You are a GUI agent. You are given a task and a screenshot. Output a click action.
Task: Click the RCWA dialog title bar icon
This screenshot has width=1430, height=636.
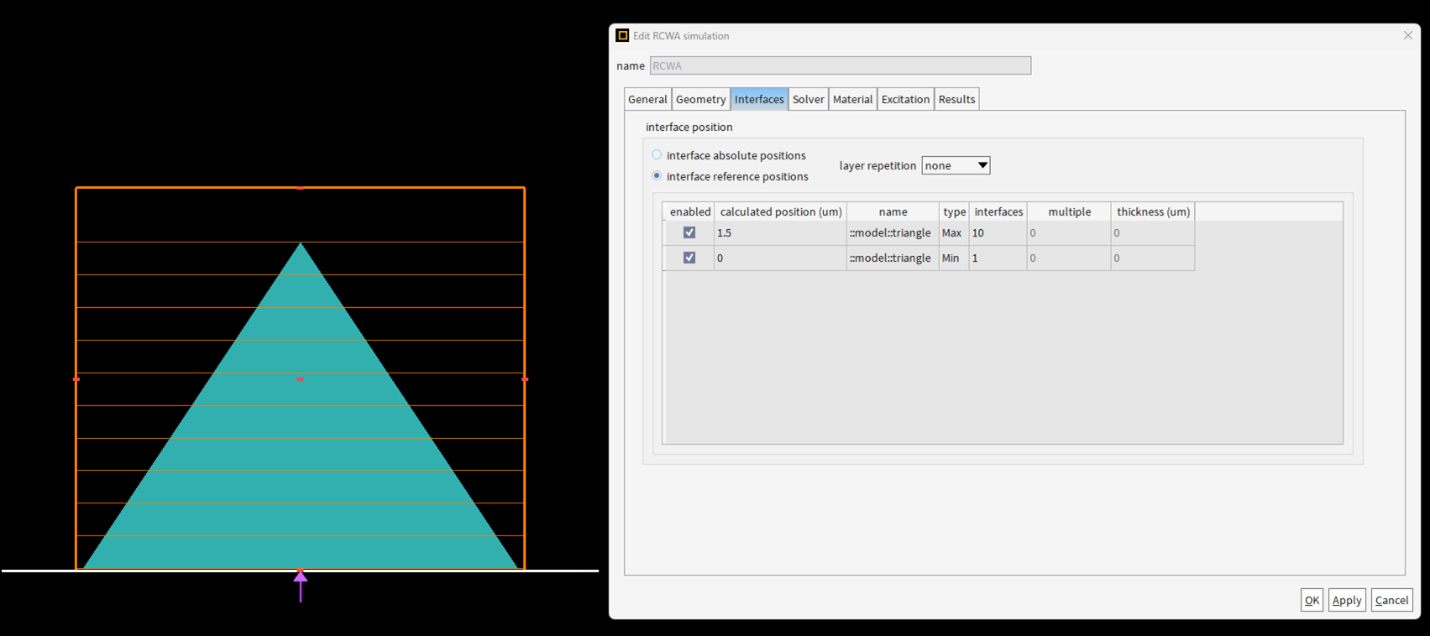click(622, 35)
